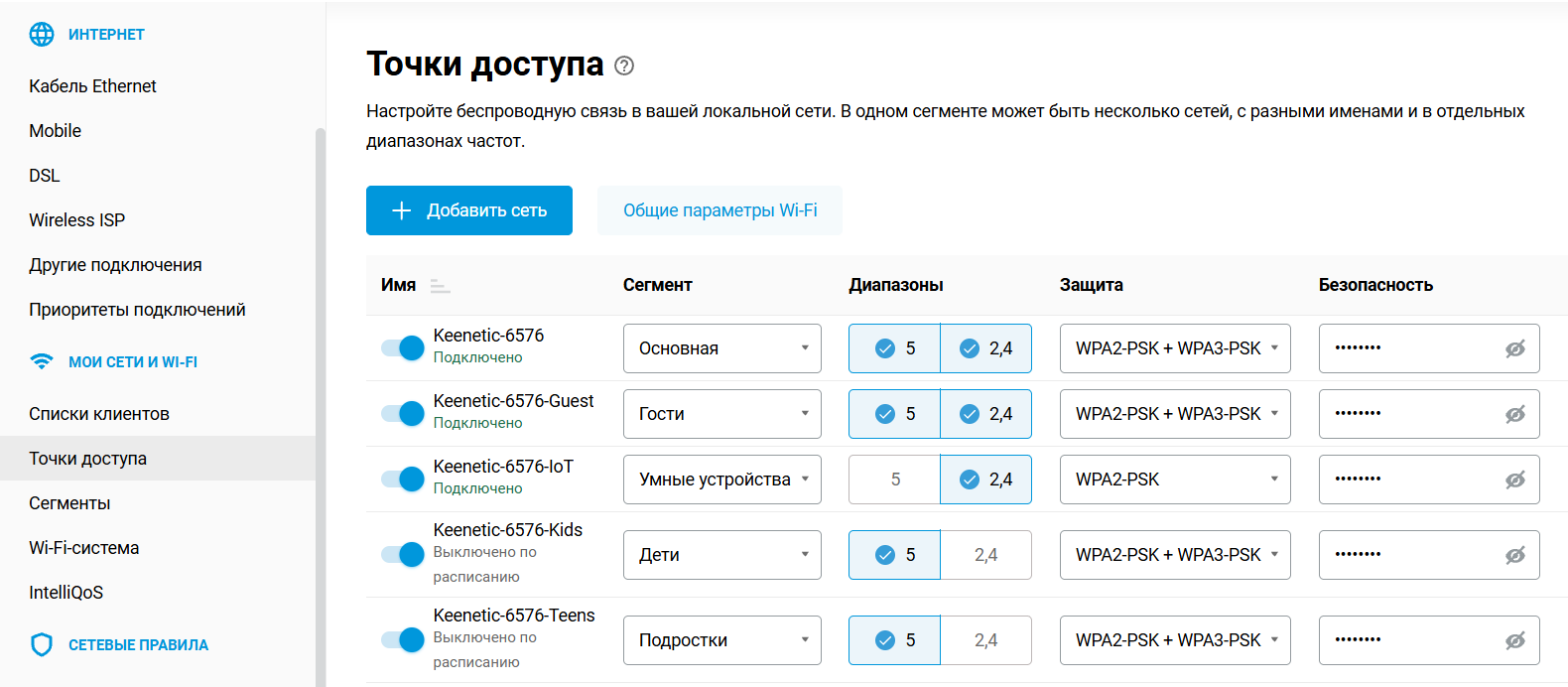Uncheck 5 GHz band for Keenetic-6576-Teens
The height and width of the screenshot is (687, 1568).
(x=894, y=640)
